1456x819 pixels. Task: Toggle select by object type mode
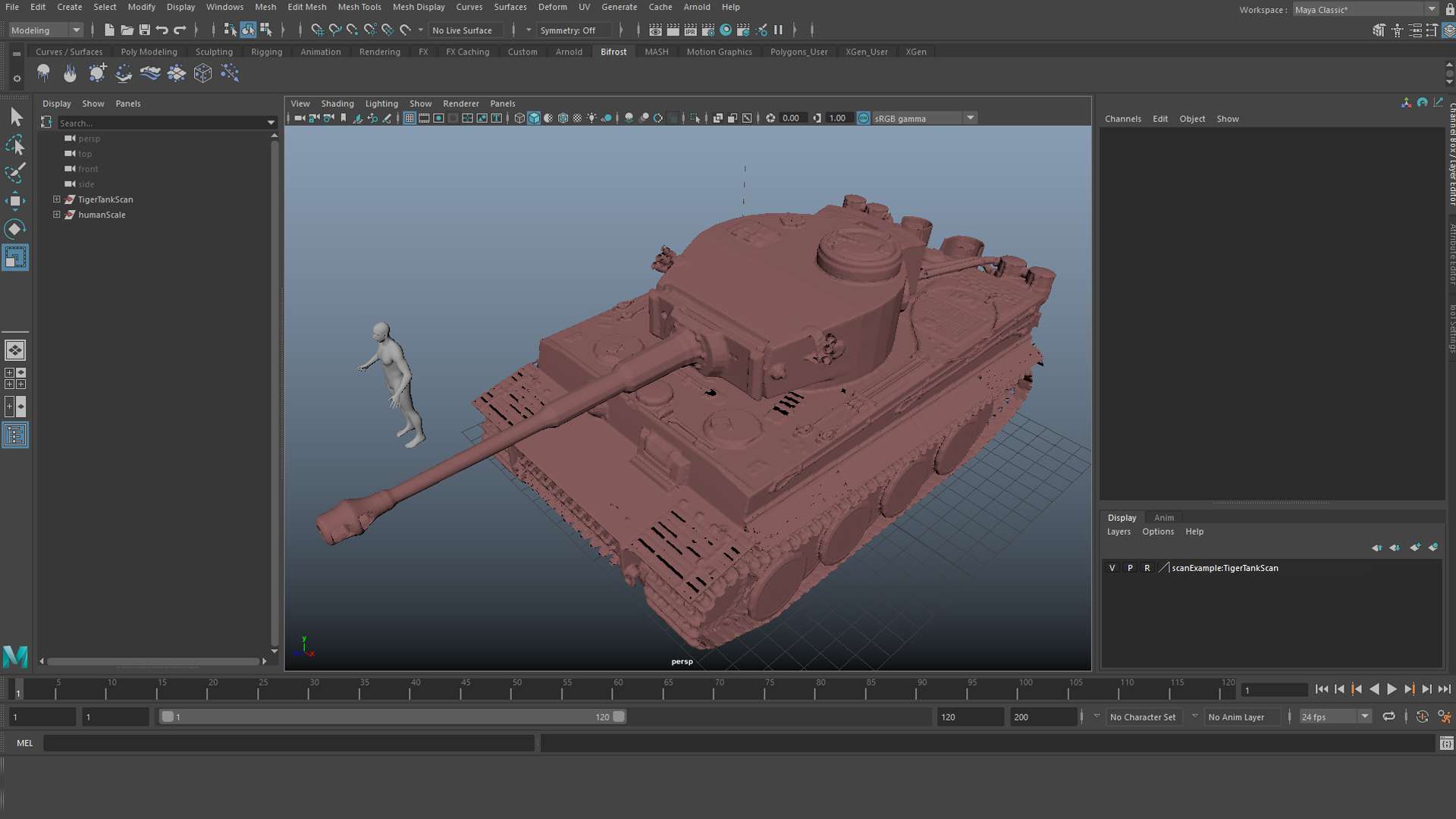coord(248,30)
